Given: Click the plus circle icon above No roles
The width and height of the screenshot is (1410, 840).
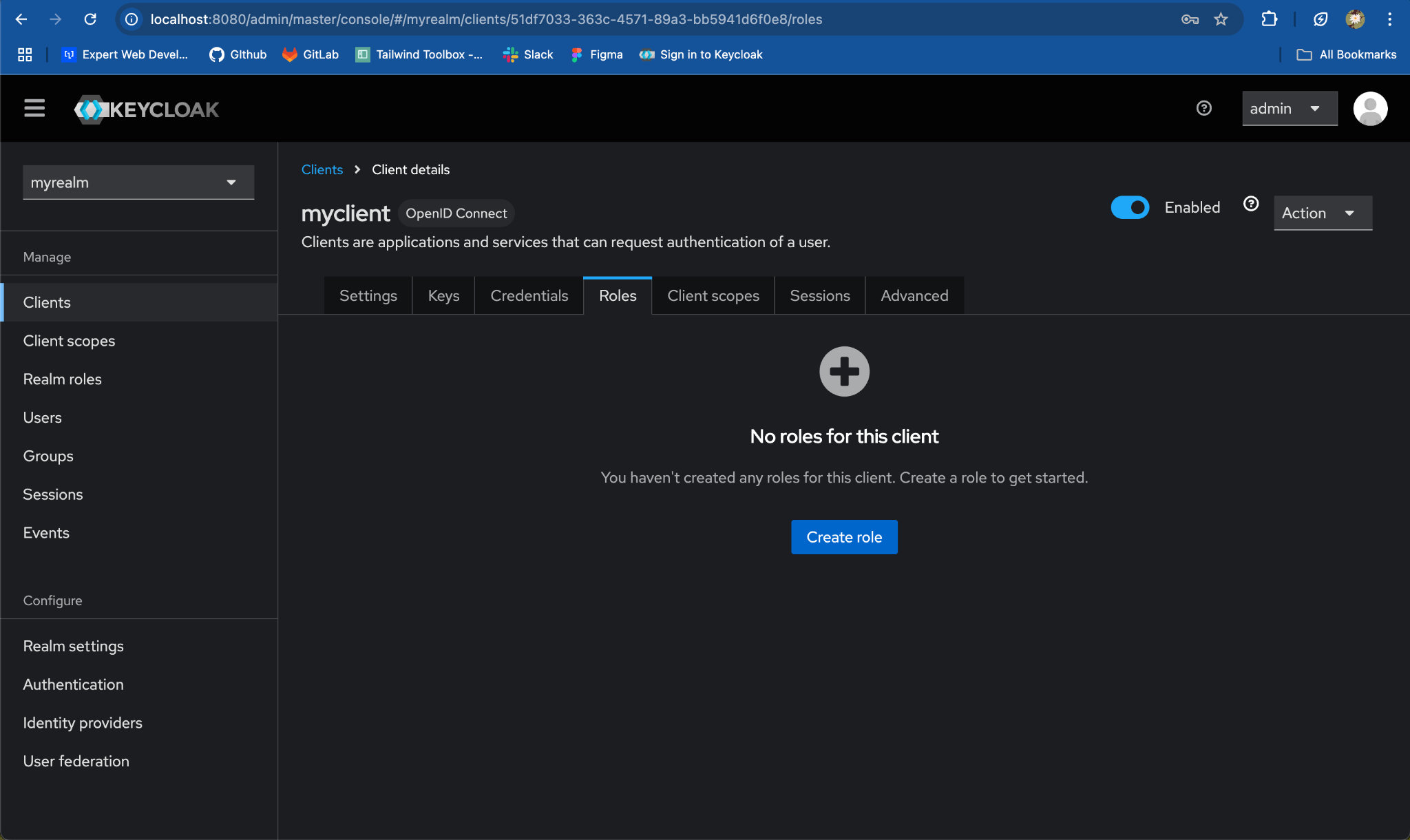Looking at the screenshot, I should (844, 371).
